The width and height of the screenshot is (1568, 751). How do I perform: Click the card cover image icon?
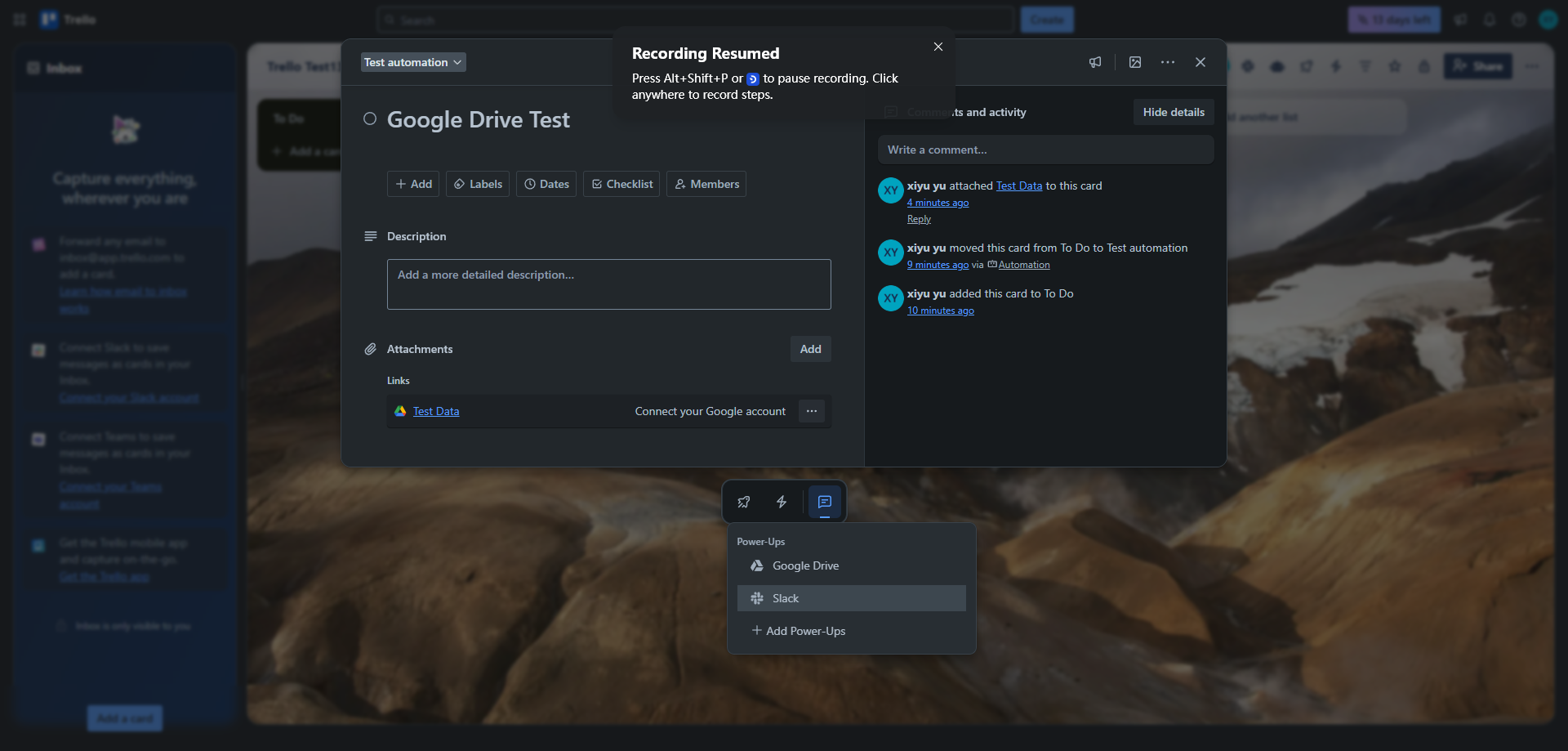coord(1135,62)
